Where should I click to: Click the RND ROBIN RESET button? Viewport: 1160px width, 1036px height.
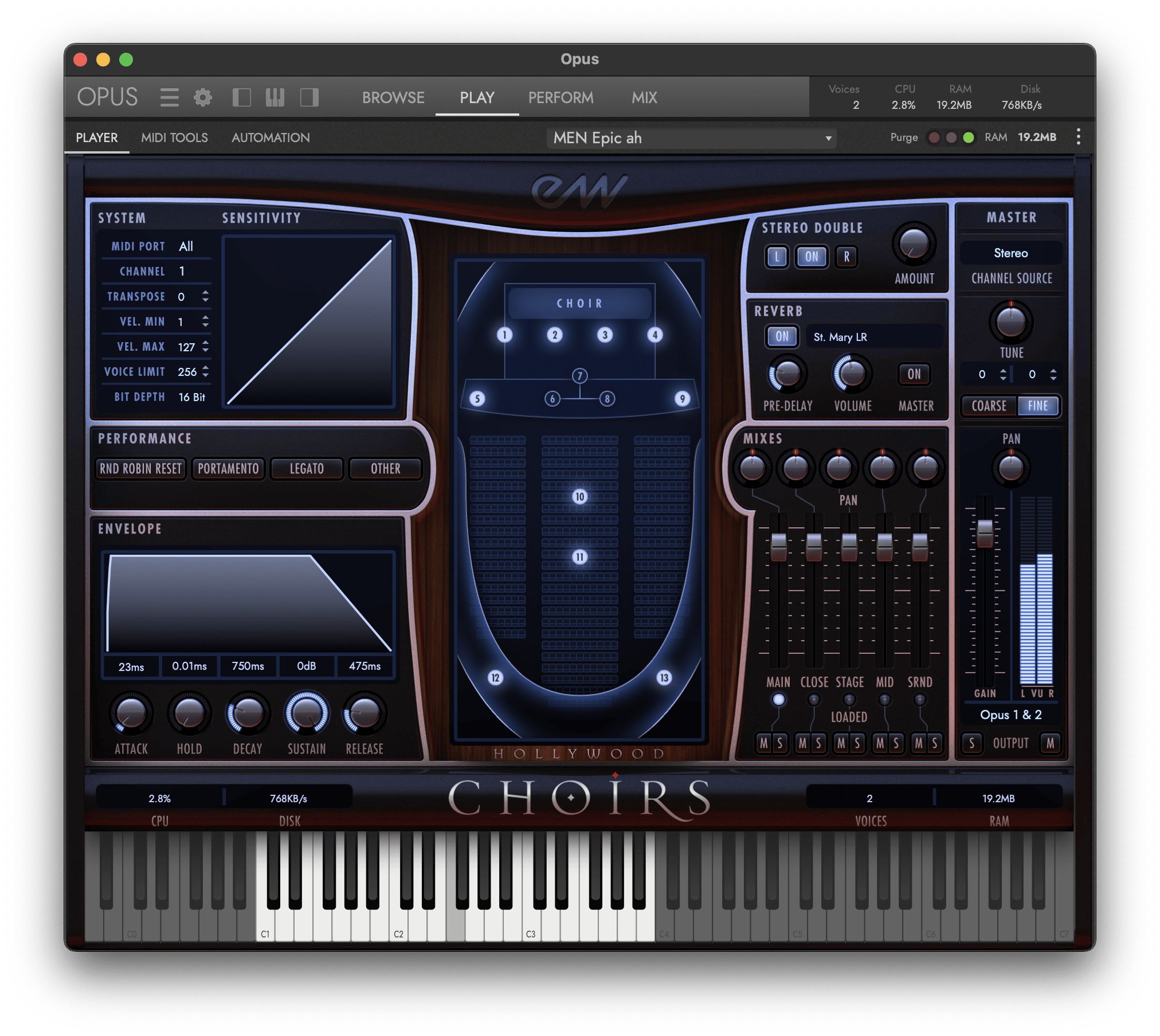[x=140, y=469]
